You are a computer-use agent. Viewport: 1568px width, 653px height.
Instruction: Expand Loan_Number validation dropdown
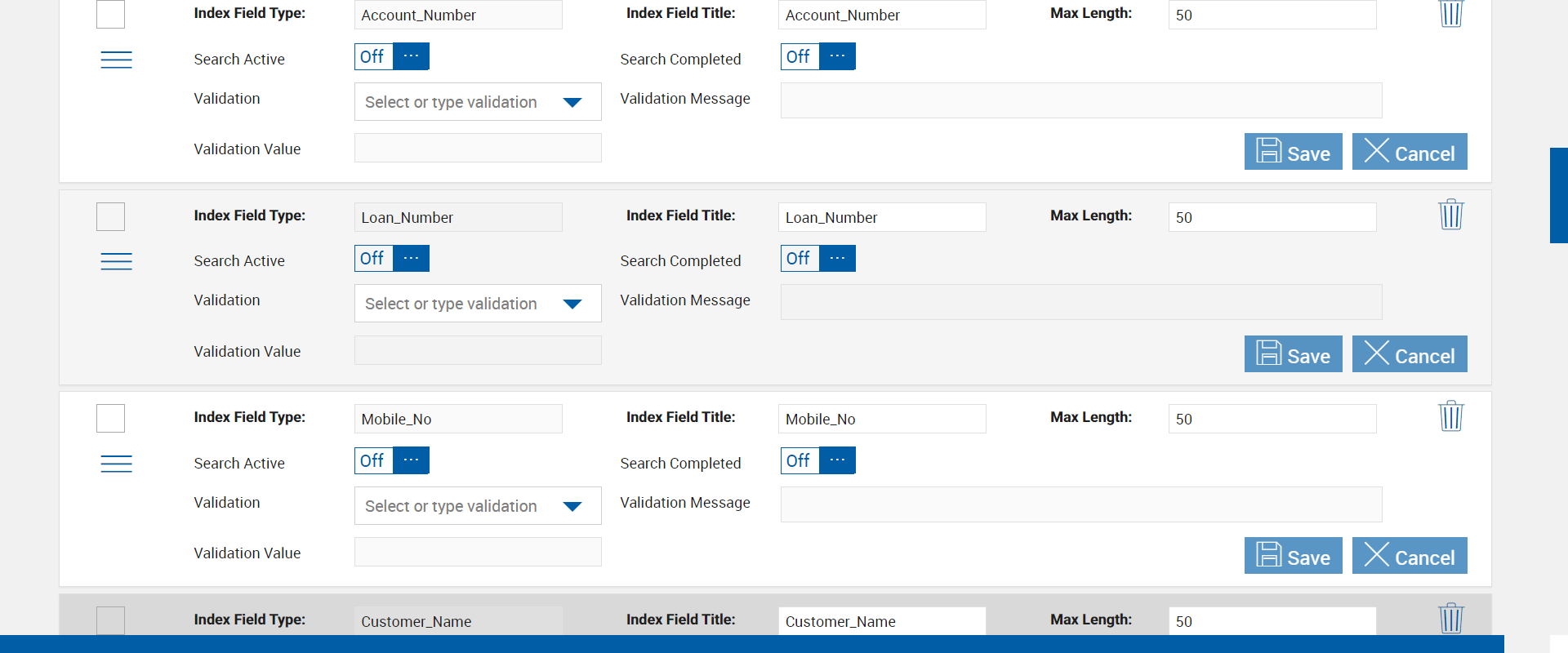point(478,304)
